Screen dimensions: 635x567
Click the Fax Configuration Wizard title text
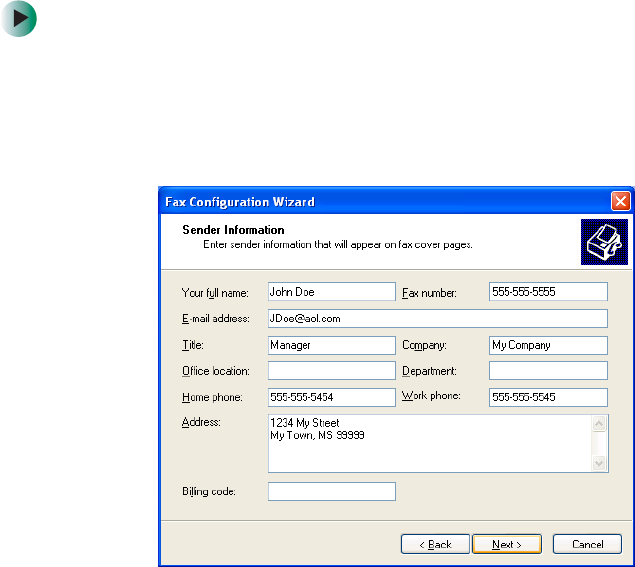click(x=240, y=202)
